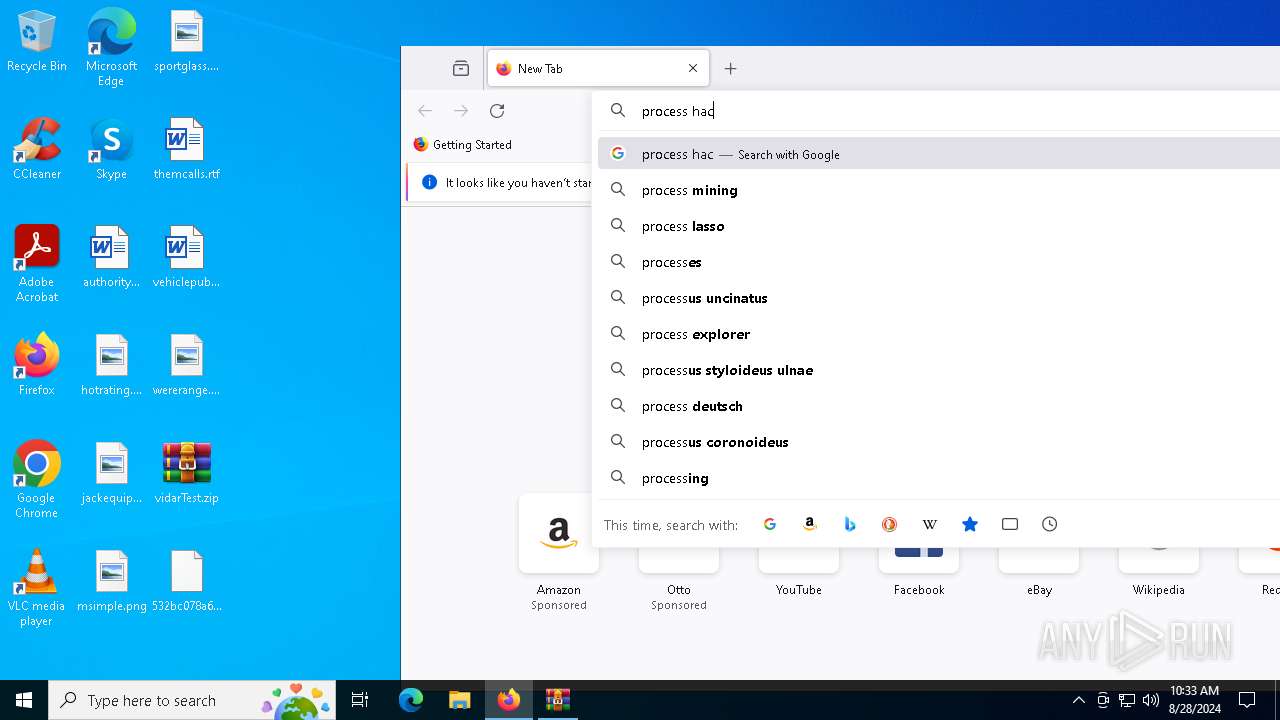The image size is (1280, 720).
Task: Go forward in Firefox
Action: 461,111
